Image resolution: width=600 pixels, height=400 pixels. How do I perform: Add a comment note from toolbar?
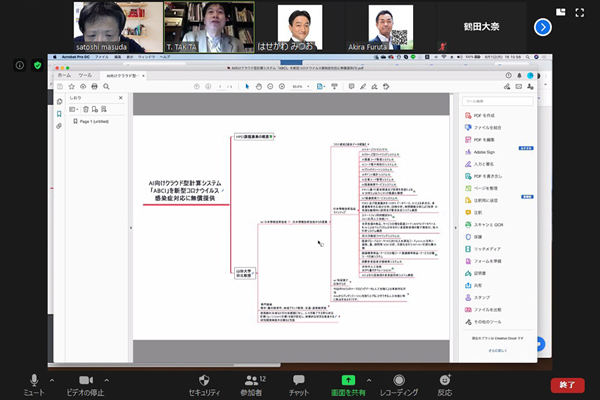click(351, 87)
